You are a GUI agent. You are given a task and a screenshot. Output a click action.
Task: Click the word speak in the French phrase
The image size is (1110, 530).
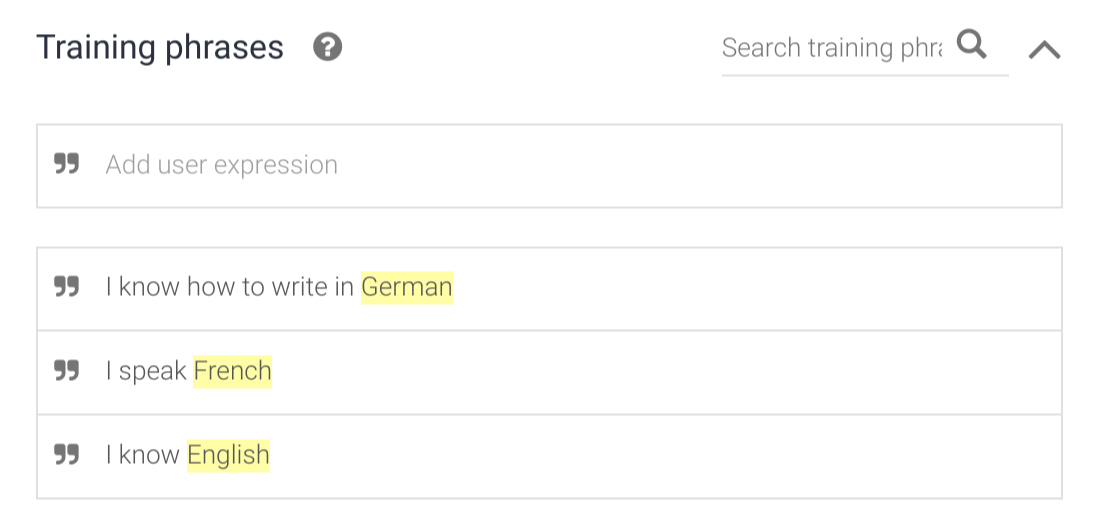point(153,371)
